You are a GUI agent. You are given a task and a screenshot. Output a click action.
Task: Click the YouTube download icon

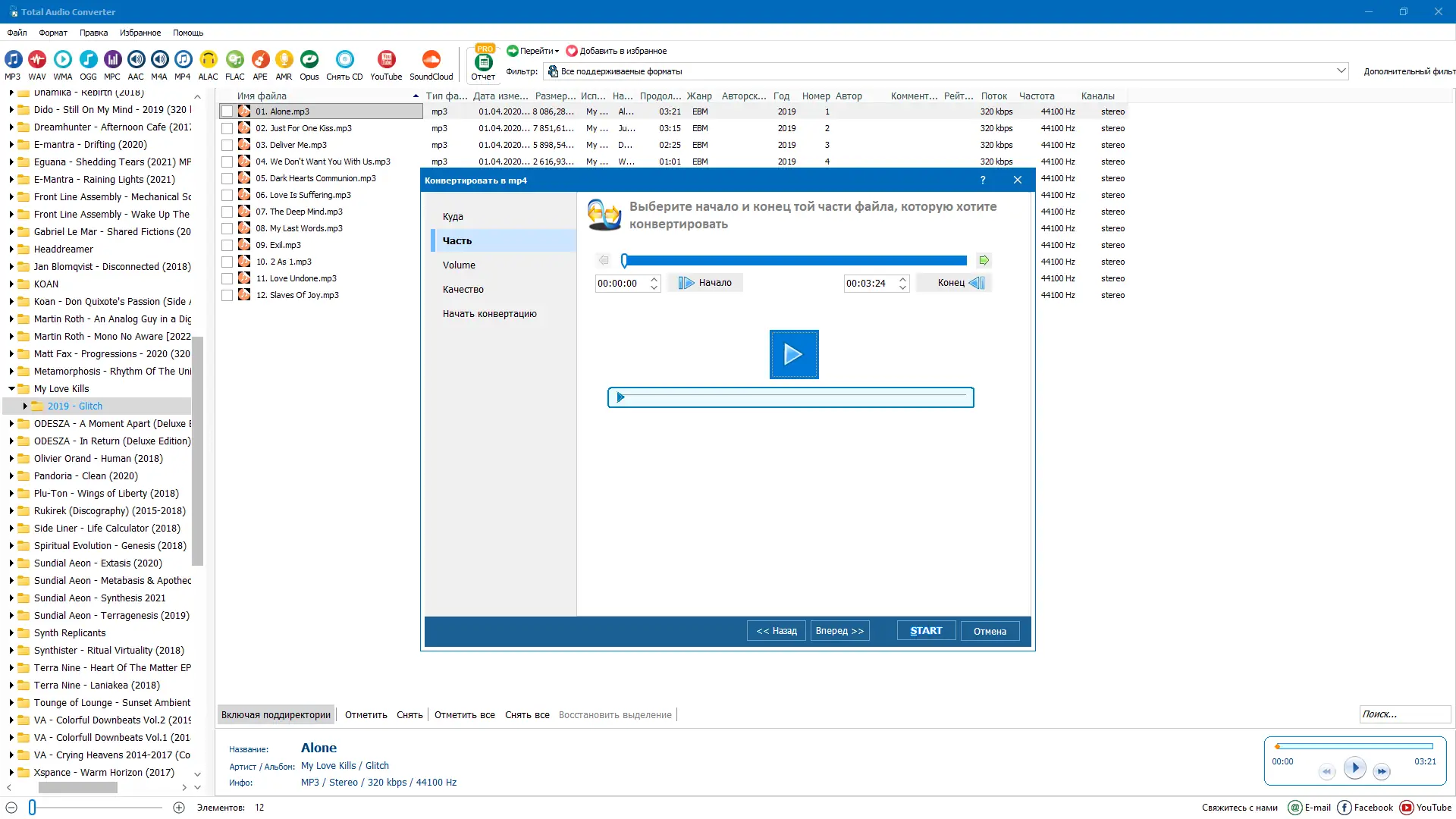(386, 60)
